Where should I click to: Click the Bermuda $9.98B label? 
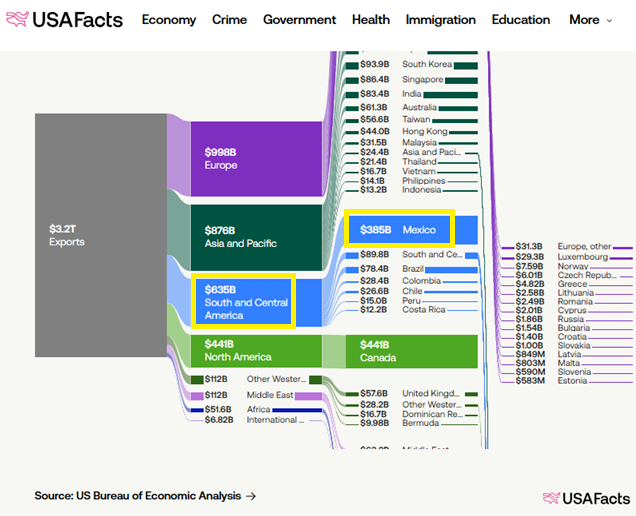400,423
